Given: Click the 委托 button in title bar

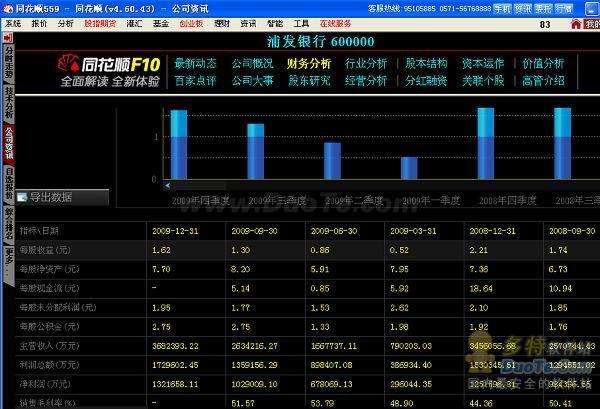Looking at the screenshot, I should coord(543,8).
